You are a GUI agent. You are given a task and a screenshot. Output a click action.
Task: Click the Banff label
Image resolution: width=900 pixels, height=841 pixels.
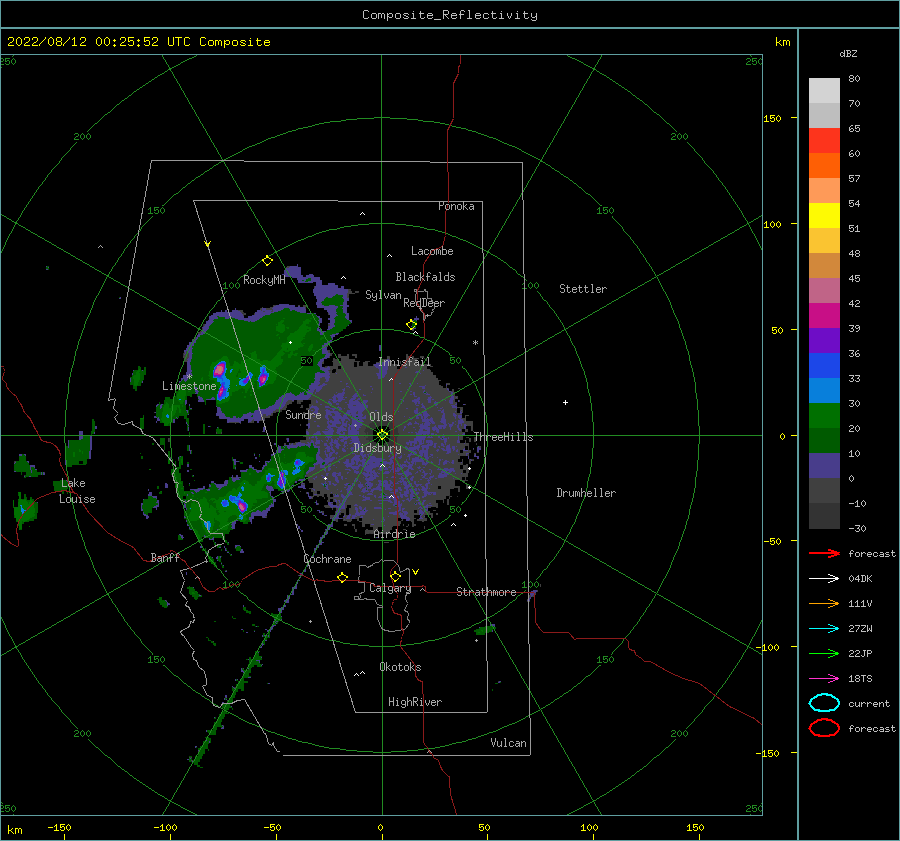pos(165,557)
